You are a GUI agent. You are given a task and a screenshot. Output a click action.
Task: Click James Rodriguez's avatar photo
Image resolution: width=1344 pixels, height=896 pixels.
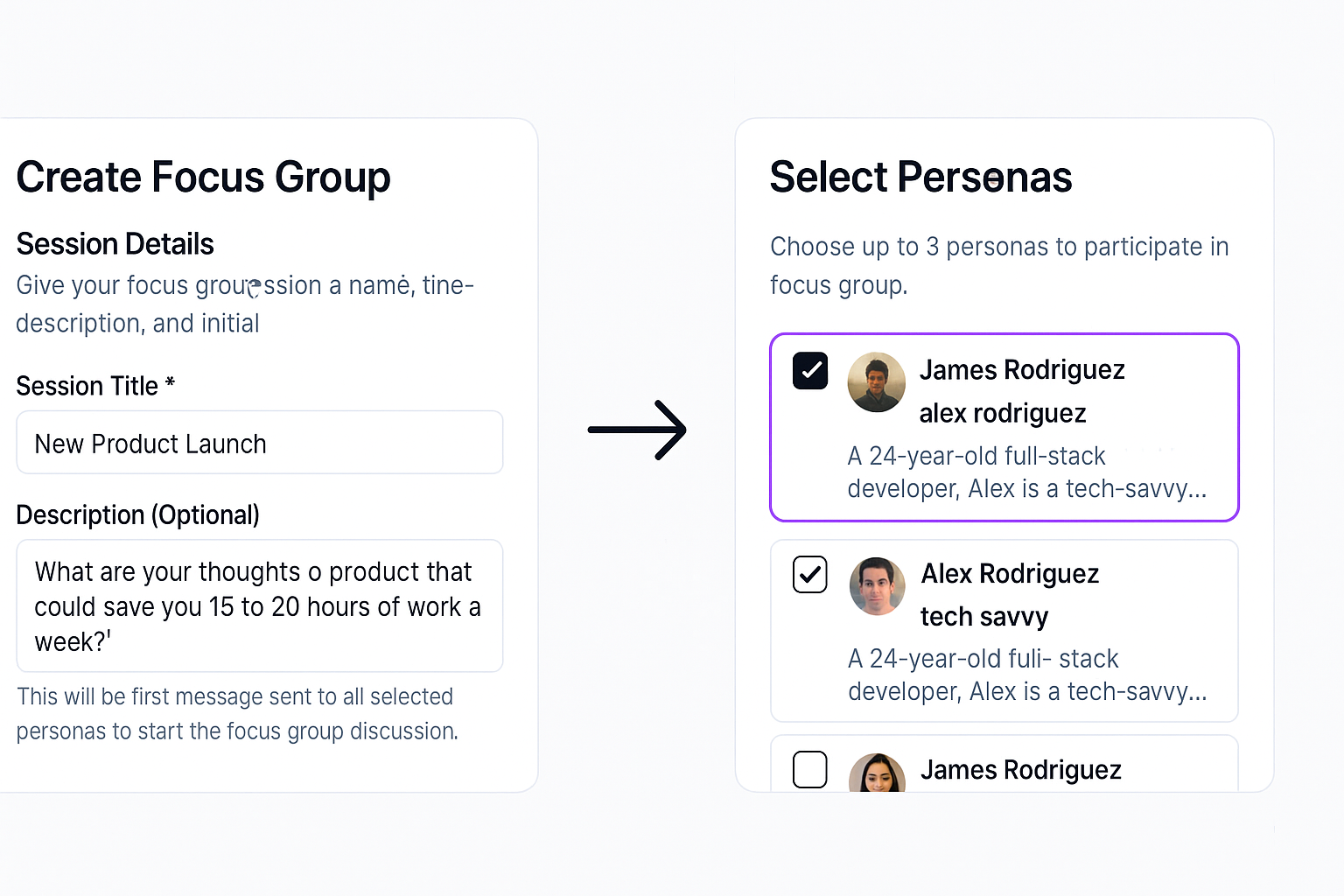[876, 382]
